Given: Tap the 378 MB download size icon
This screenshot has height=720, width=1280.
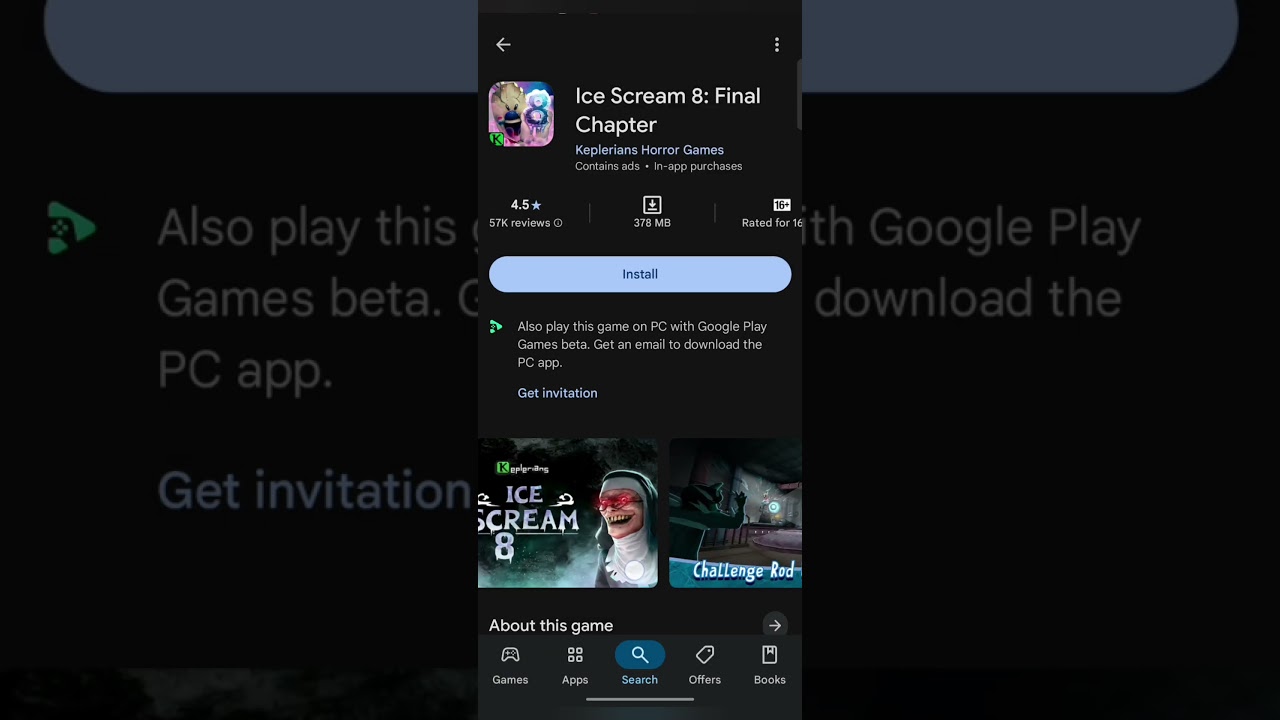Looking at the screenshot, I should [x=652, y=204].
